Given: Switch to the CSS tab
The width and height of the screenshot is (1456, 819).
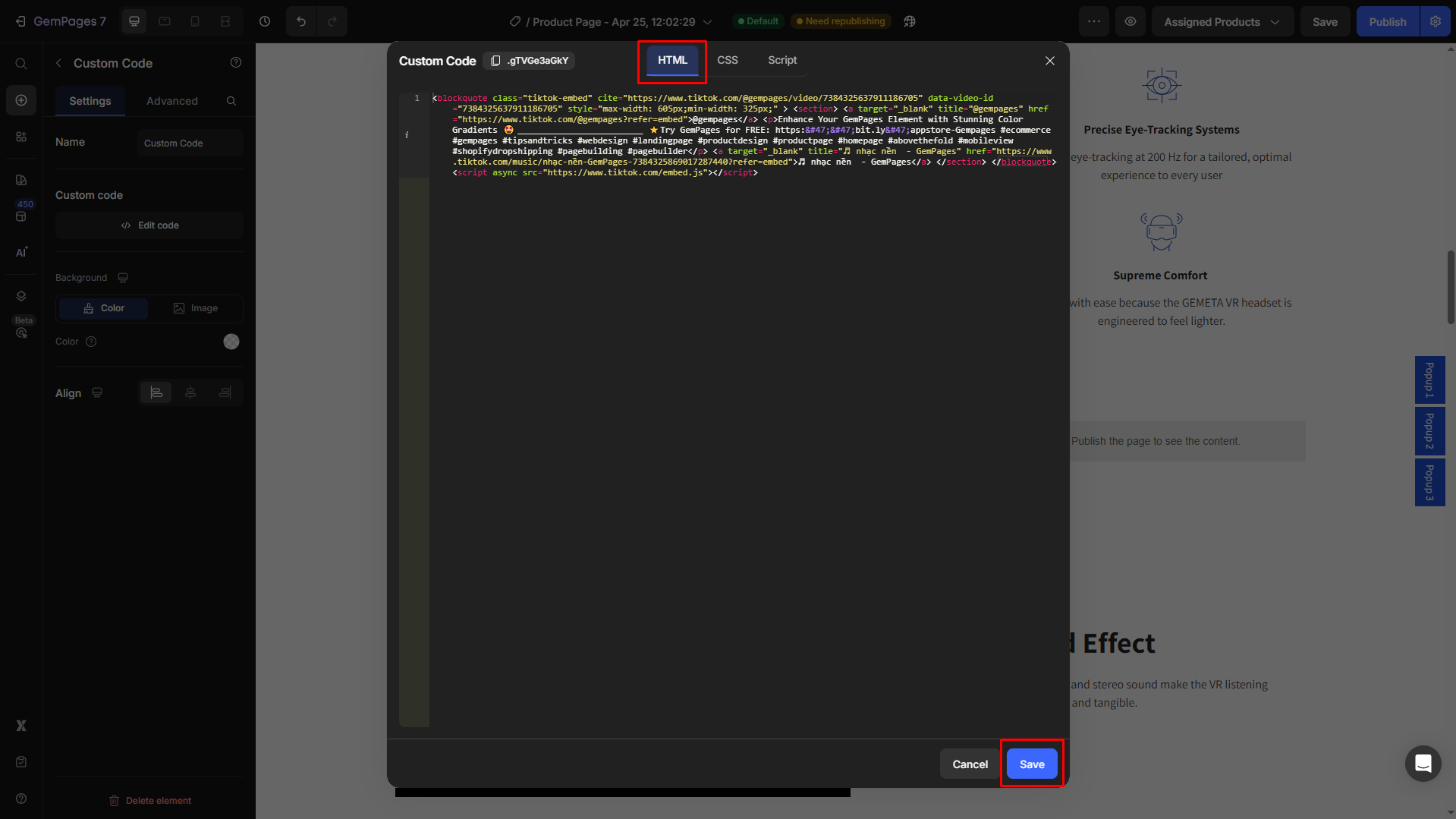Looking at the screenshot, I should coord(727,60).
